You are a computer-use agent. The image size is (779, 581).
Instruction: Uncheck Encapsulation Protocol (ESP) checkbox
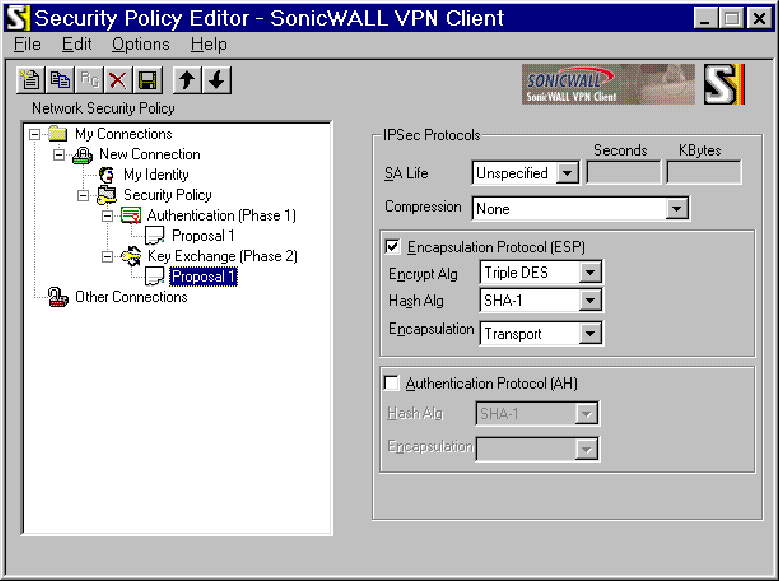point(392,247)
